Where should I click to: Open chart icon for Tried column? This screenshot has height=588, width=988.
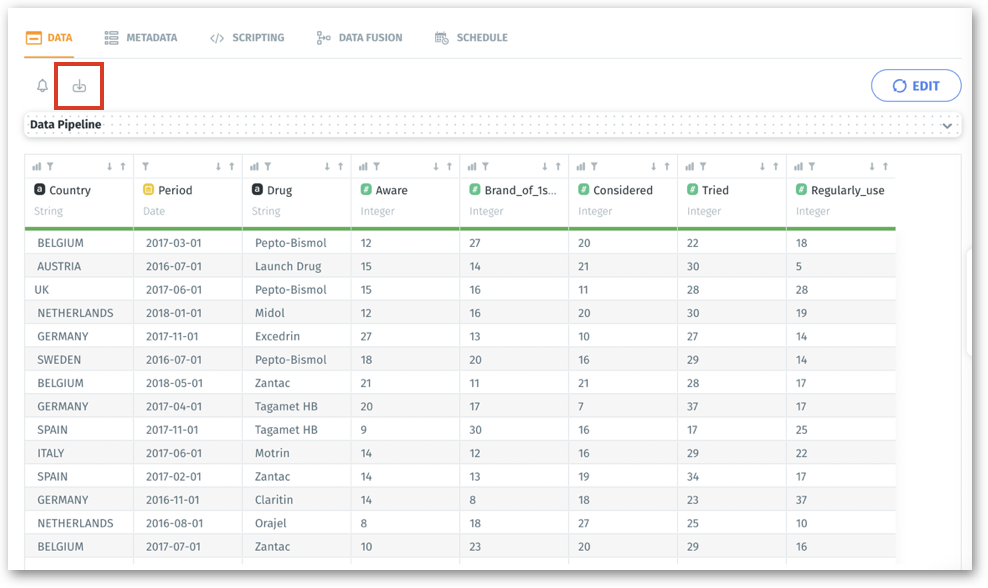click(x=689, y=166)
